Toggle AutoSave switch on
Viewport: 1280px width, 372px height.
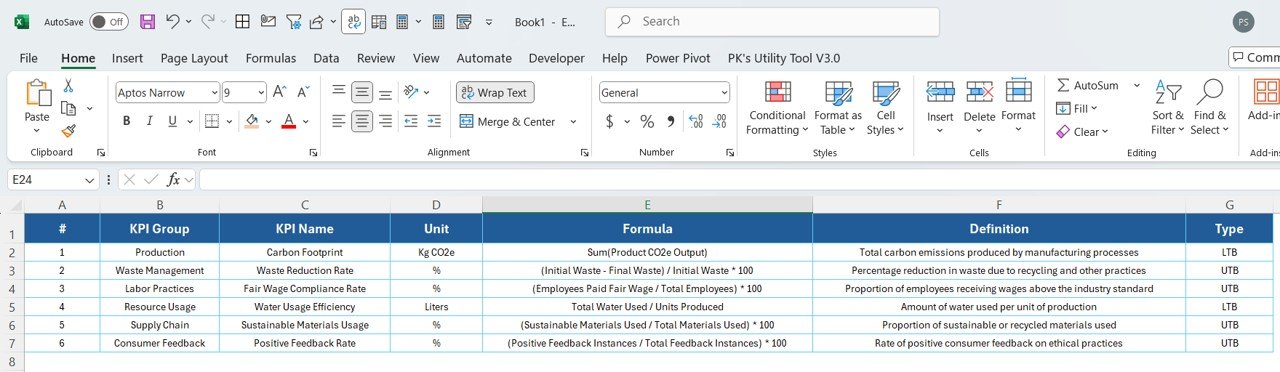click(x=109, y=21)
